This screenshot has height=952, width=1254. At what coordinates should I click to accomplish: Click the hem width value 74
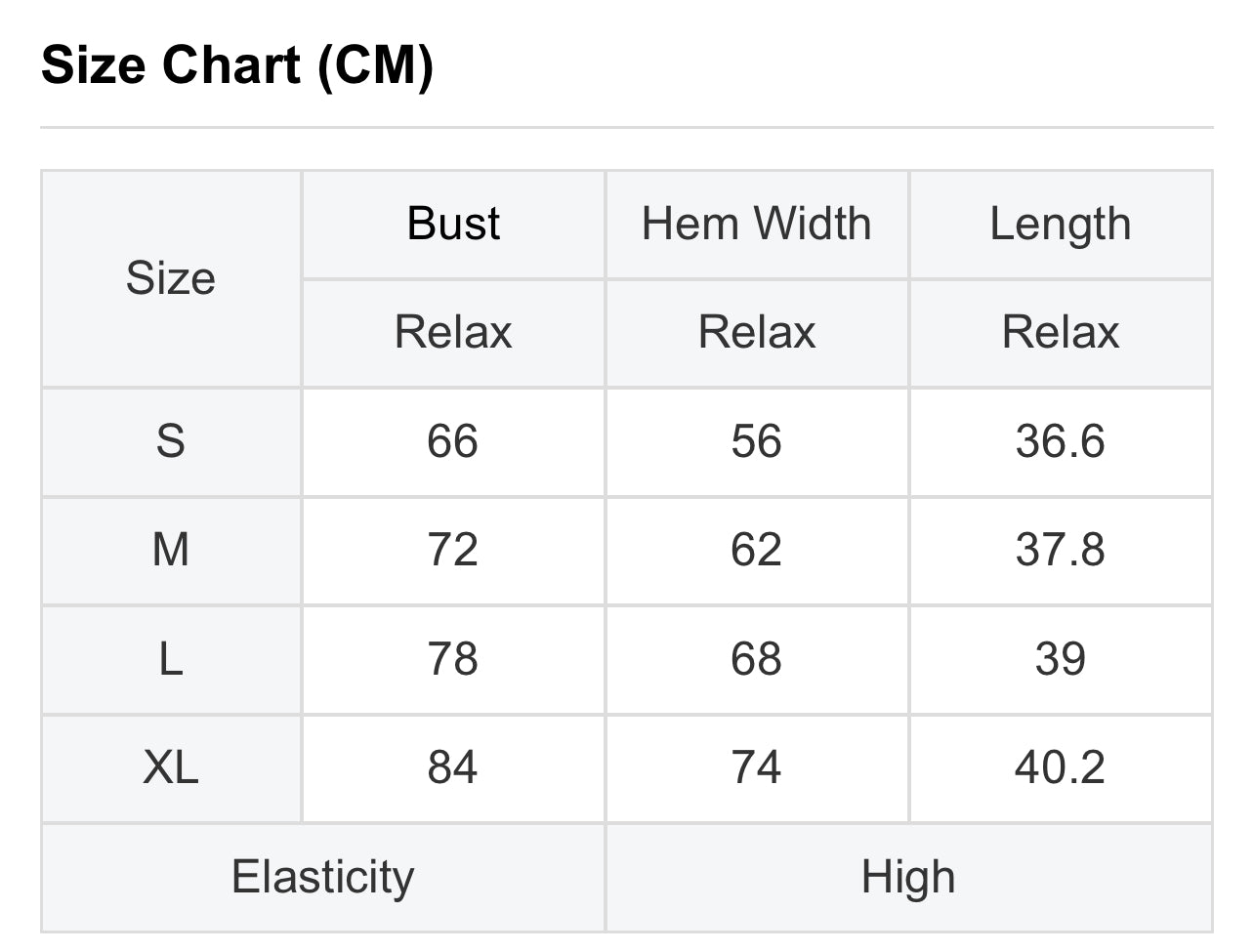tap(756, 767)
